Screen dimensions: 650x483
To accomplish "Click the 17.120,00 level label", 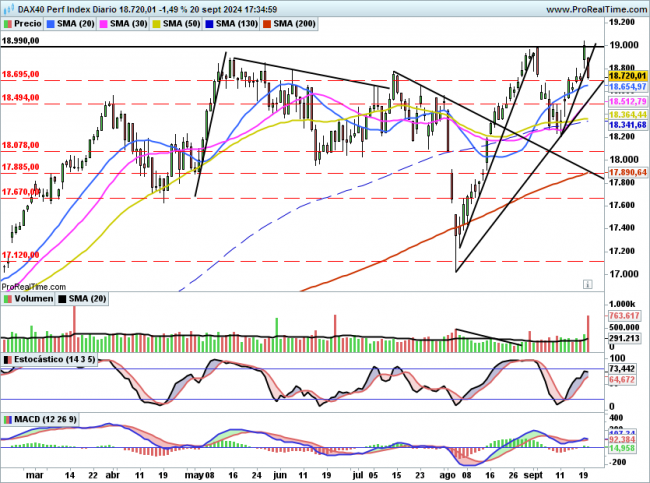I will (x=20, y=255).
